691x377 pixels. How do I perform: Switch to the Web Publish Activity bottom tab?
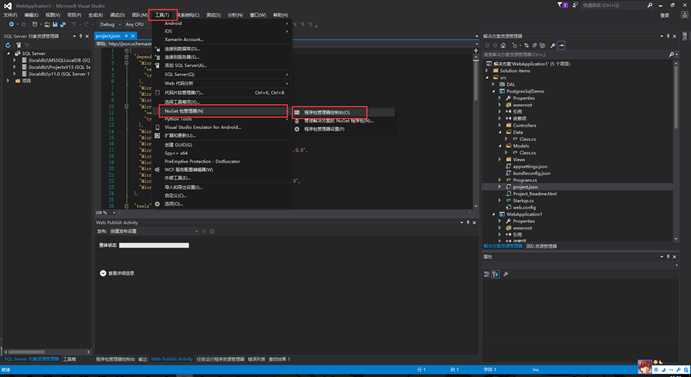tap(172, 359)
